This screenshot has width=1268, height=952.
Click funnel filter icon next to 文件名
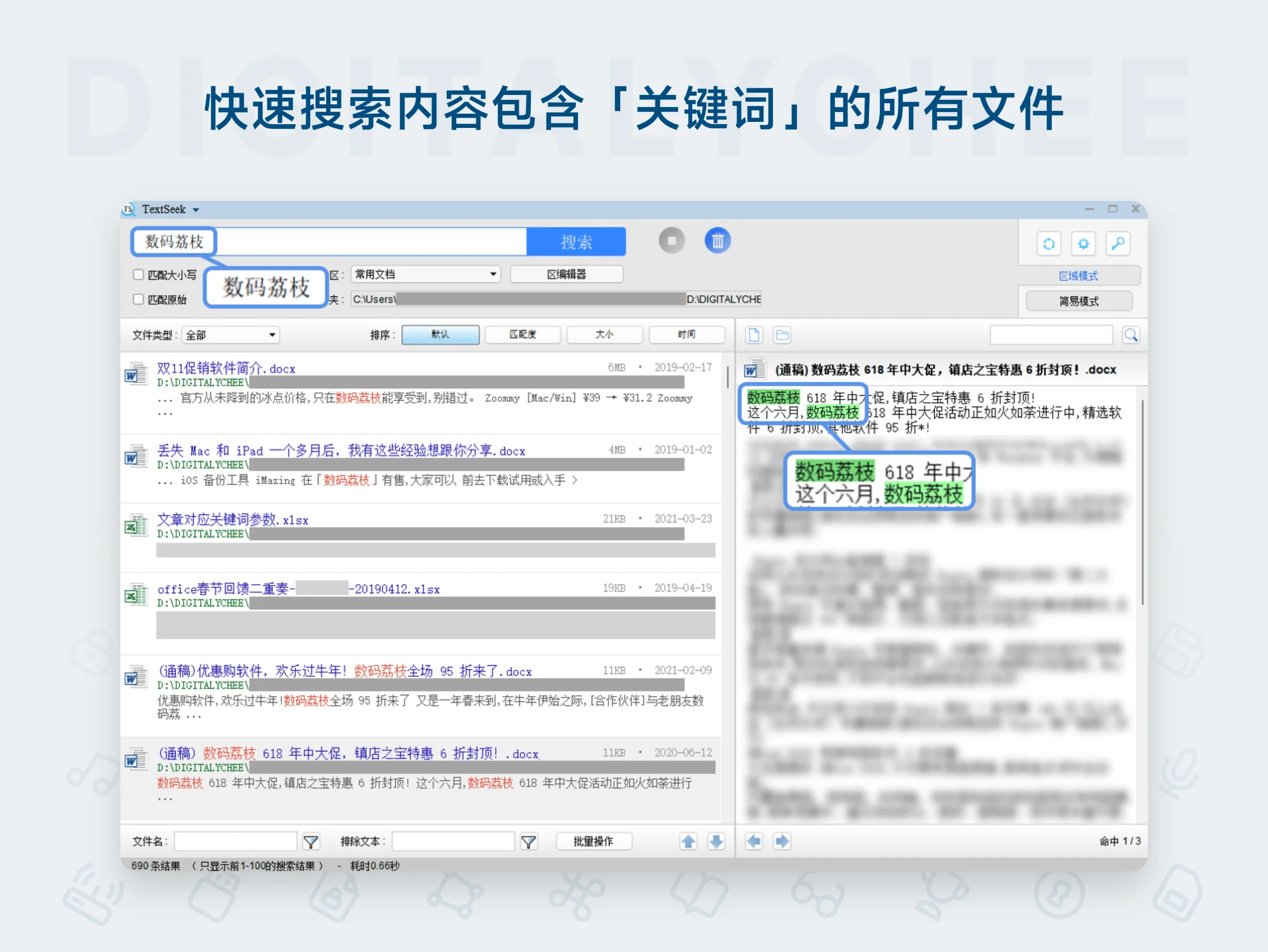tap(310, 842)
